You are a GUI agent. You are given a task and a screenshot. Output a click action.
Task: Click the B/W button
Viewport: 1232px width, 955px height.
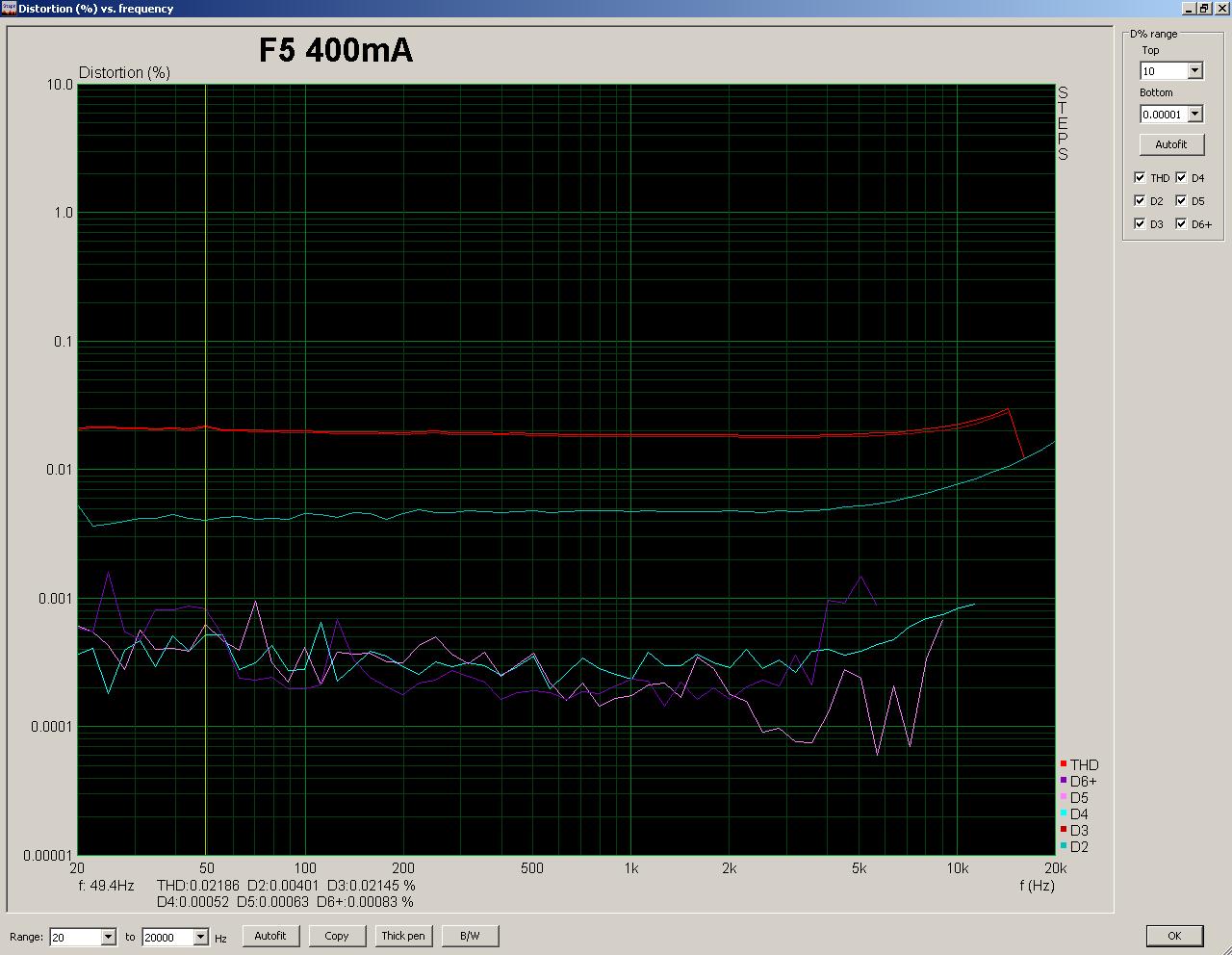point(470,936)
